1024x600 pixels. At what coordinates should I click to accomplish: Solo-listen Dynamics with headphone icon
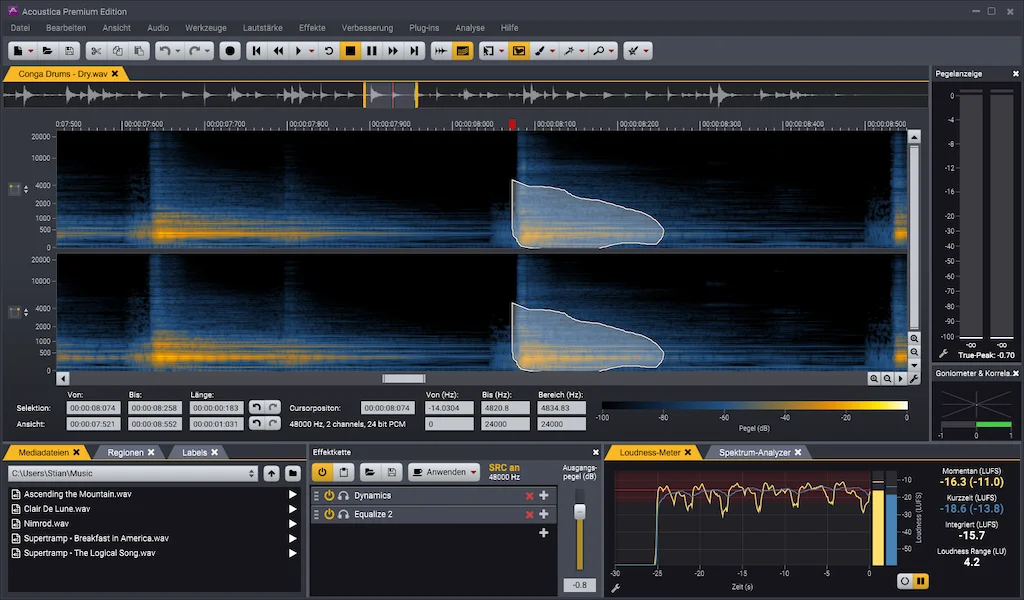(x=344, y=496)
